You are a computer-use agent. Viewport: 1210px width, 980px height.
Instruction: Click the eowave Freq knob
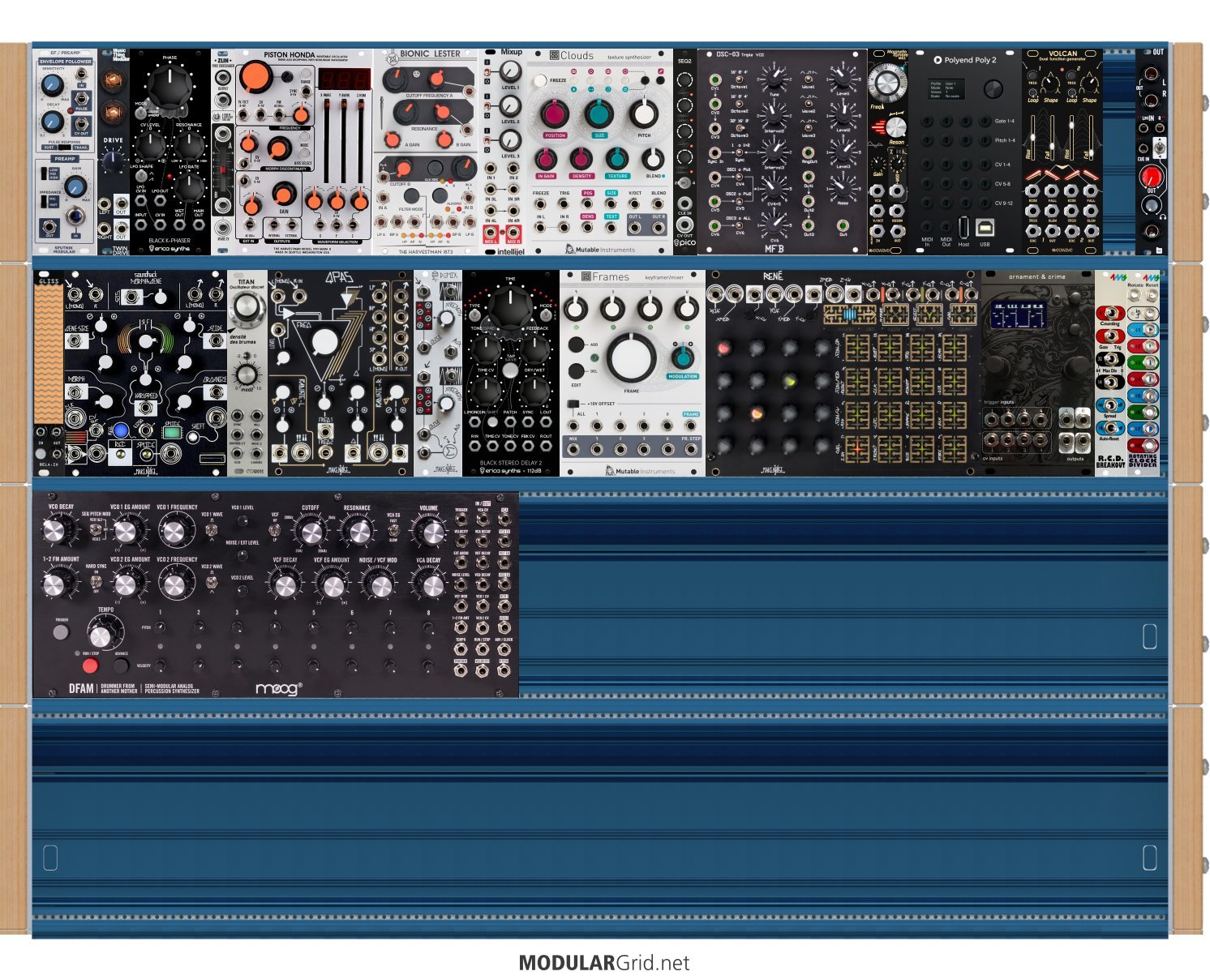(887, 82)
